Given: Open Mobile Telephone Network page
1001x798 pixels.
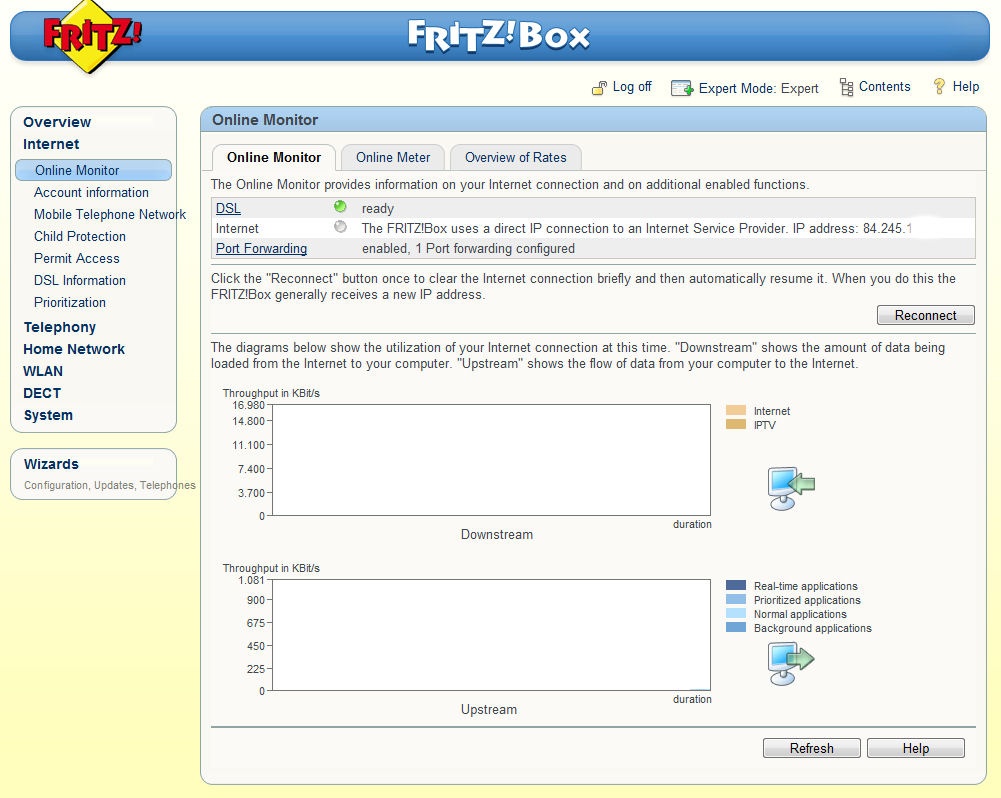Looking at the screenshot, I should tap(110, 215).
